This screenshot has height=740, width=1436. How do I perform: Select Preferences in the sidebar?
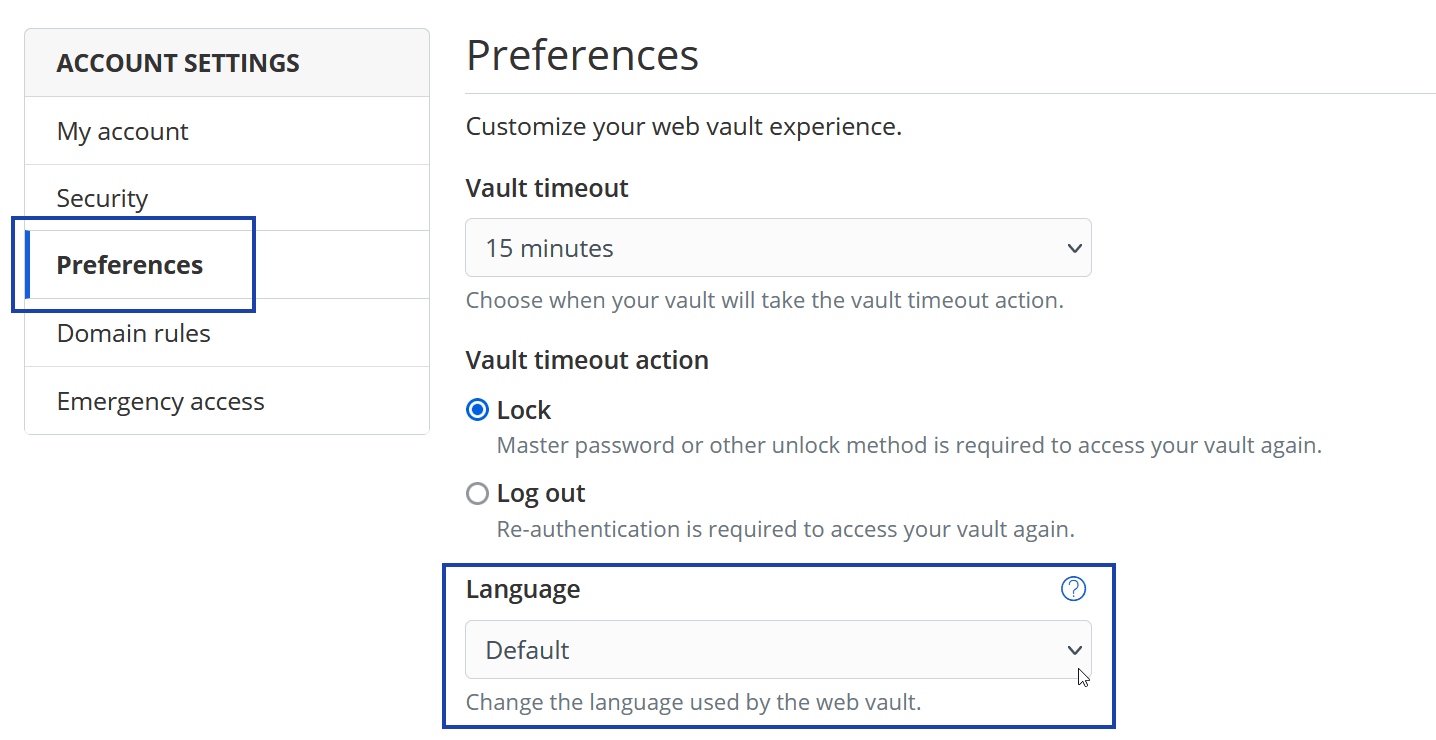tap(130, 265)
